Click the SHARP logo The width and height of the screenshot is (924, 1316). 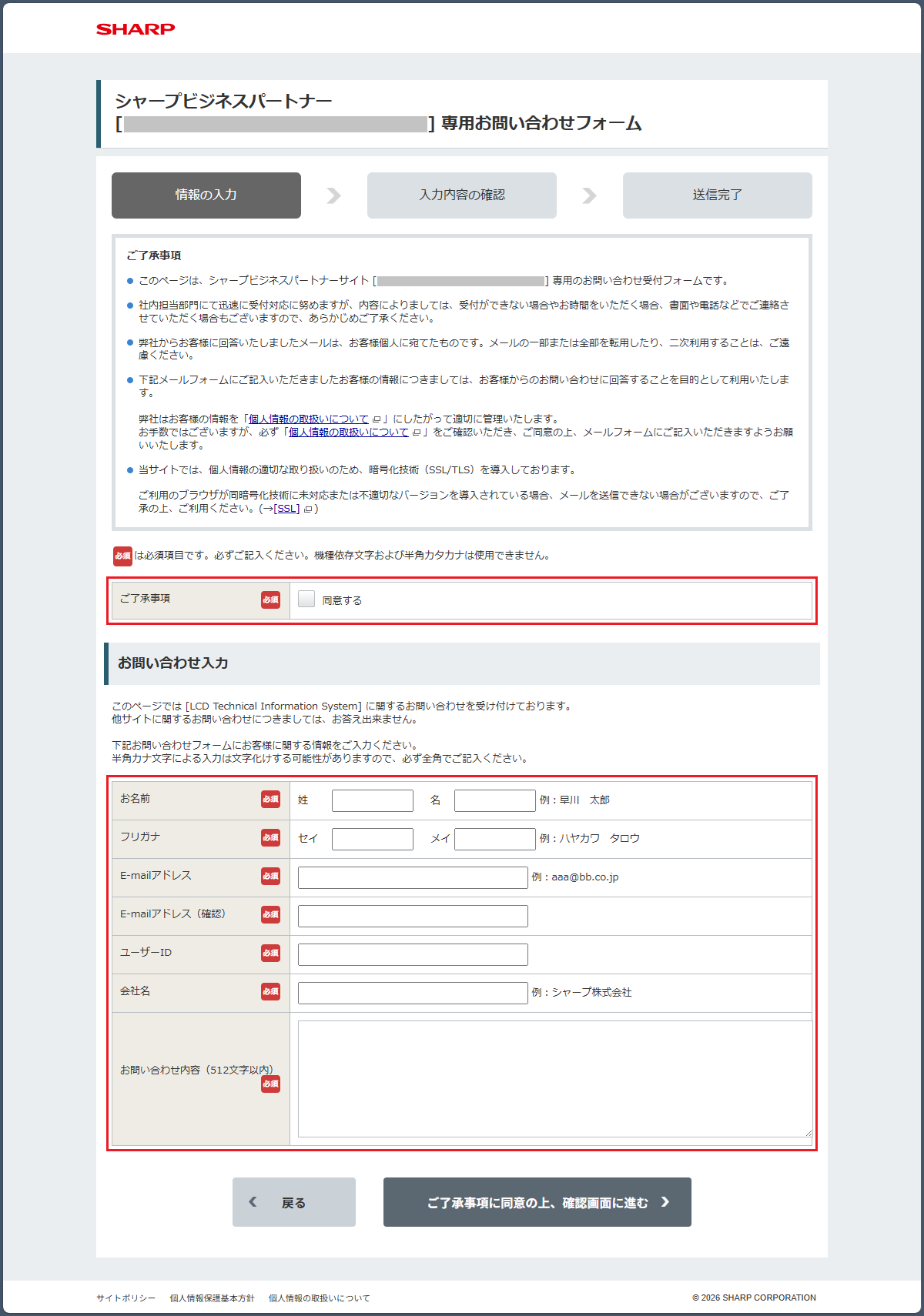coord(136,28)
